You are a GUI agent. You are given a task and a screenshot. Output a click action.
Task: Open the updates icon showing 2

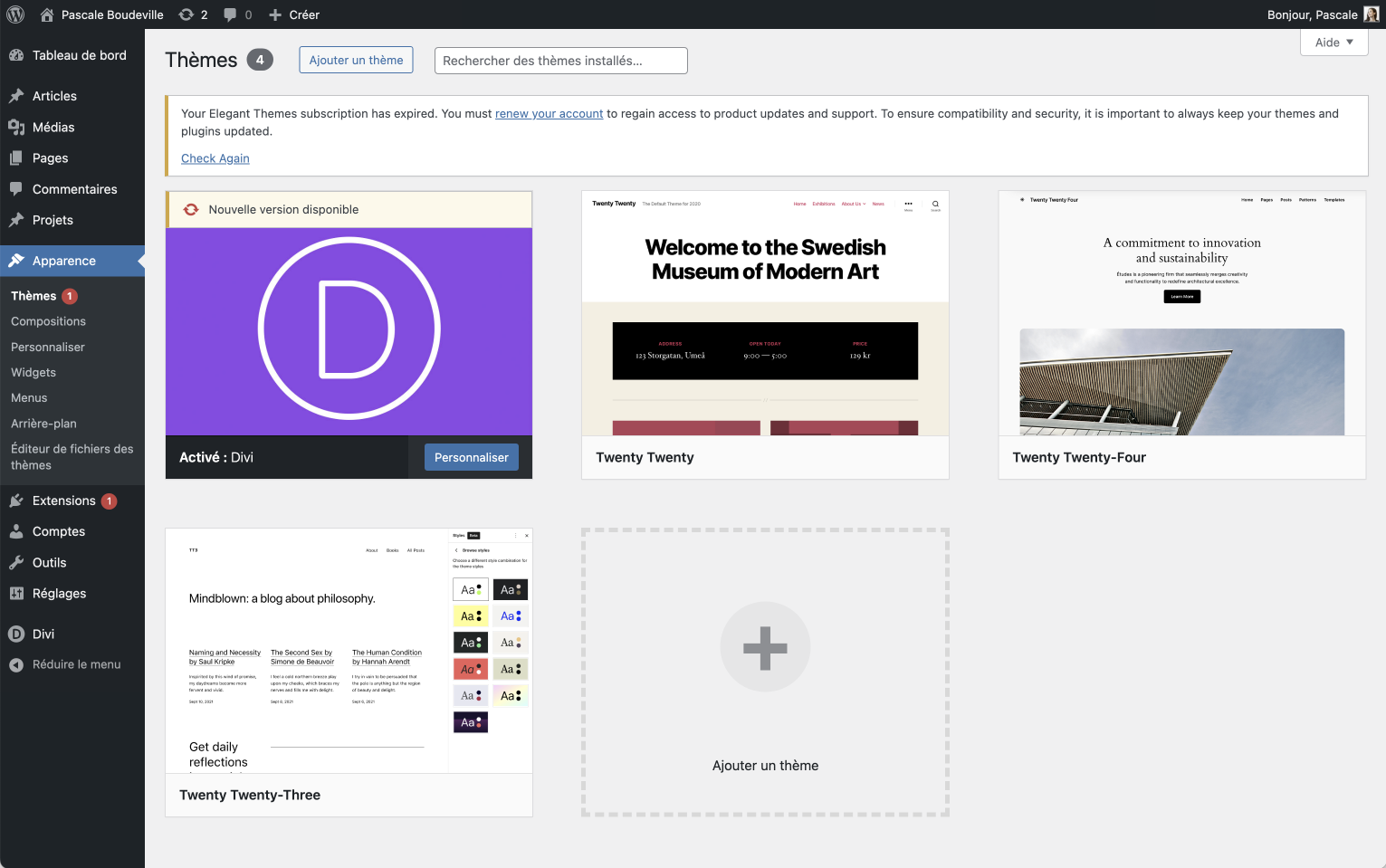pos(186,14)
